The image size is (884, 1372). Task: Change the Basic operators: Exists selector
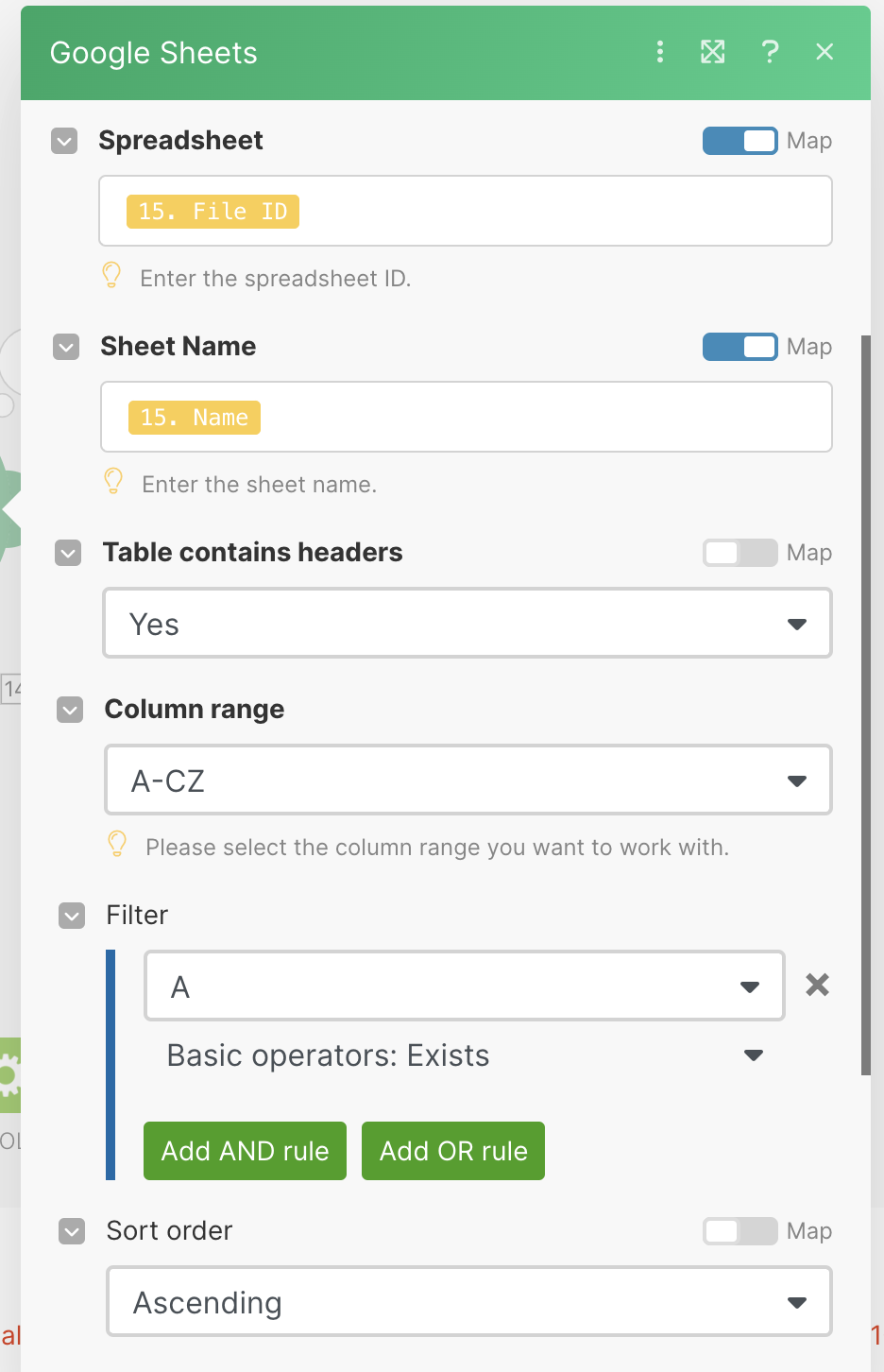coord(465,1055)
